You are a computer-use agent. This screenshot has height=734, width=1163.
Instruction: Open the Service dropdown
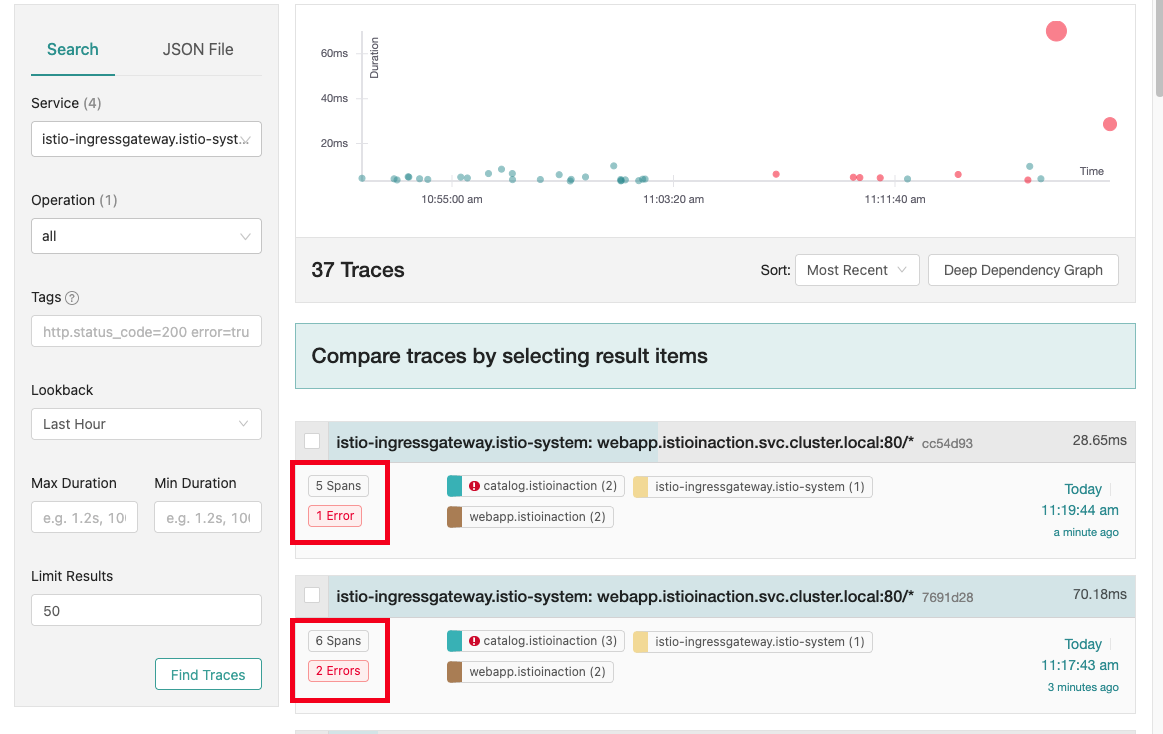[x=146, y=139]
